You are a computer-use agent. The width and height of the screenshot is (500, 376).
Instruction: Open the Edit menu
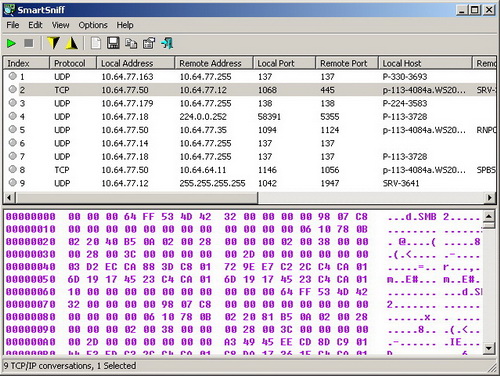(x=35, y=25)
